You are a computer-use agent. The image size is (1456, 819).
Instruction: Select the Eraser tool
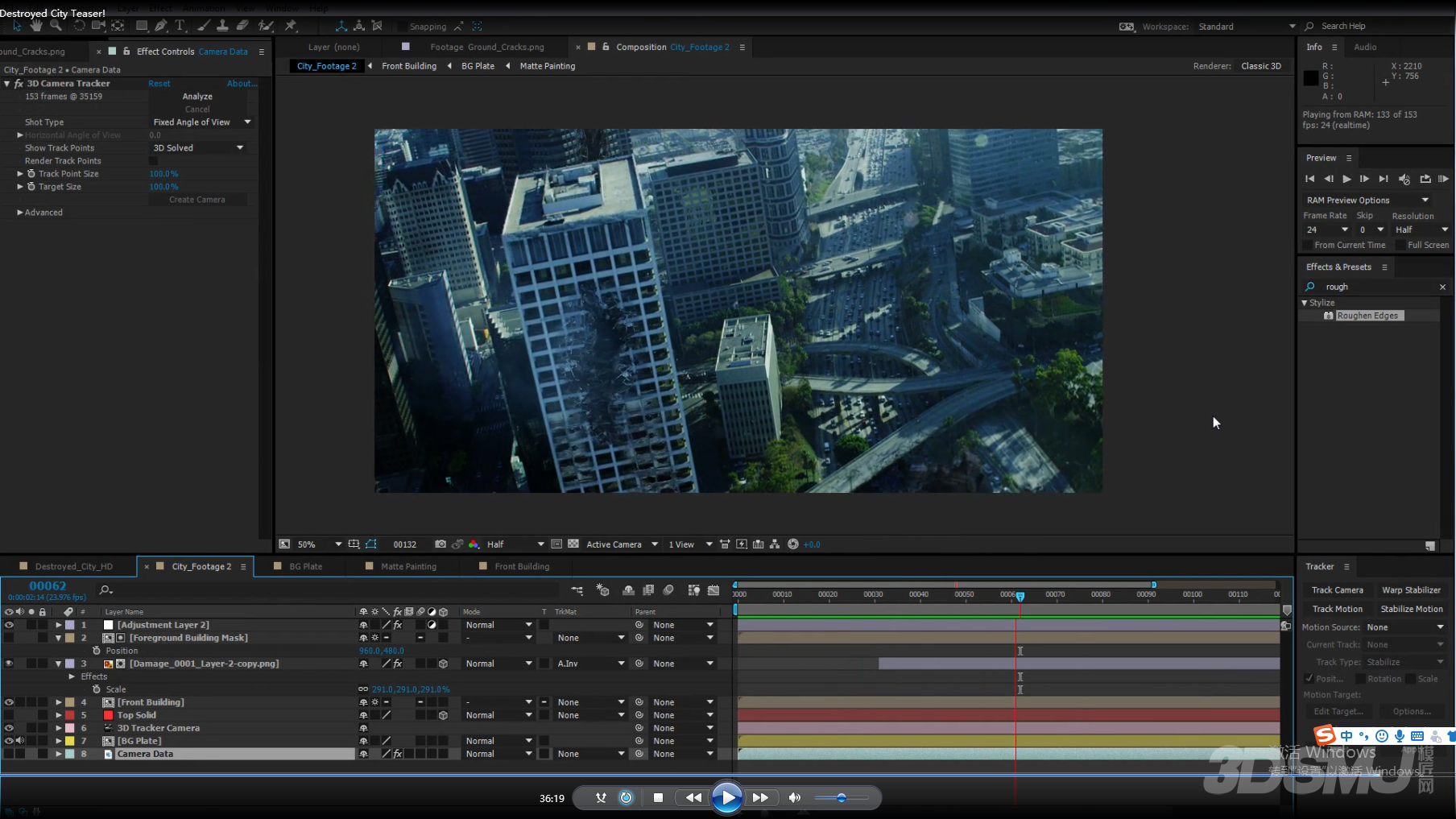click(242, 26)
